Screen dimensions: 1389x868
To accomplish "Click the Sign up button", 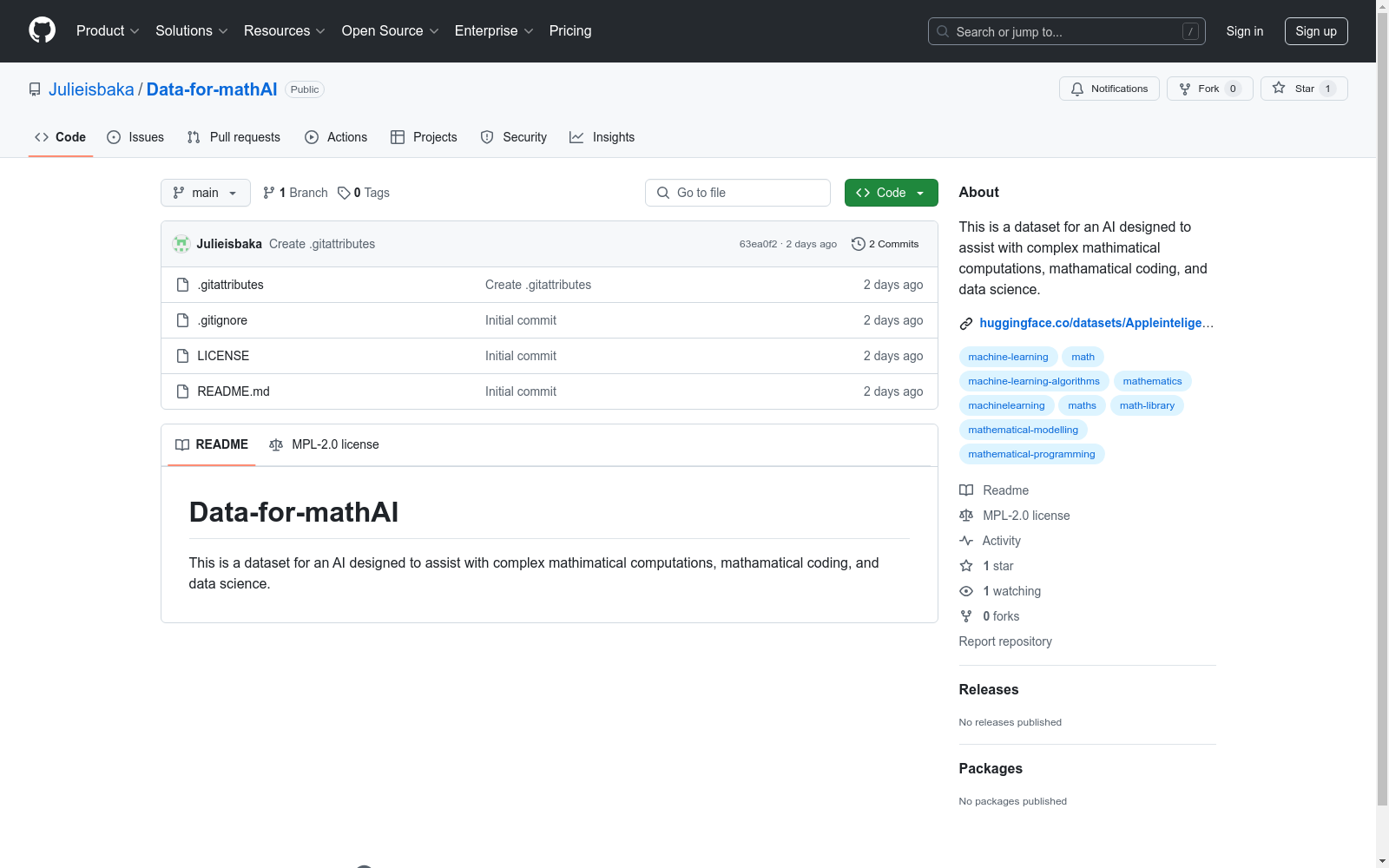I will click(x=1316, y=31).
